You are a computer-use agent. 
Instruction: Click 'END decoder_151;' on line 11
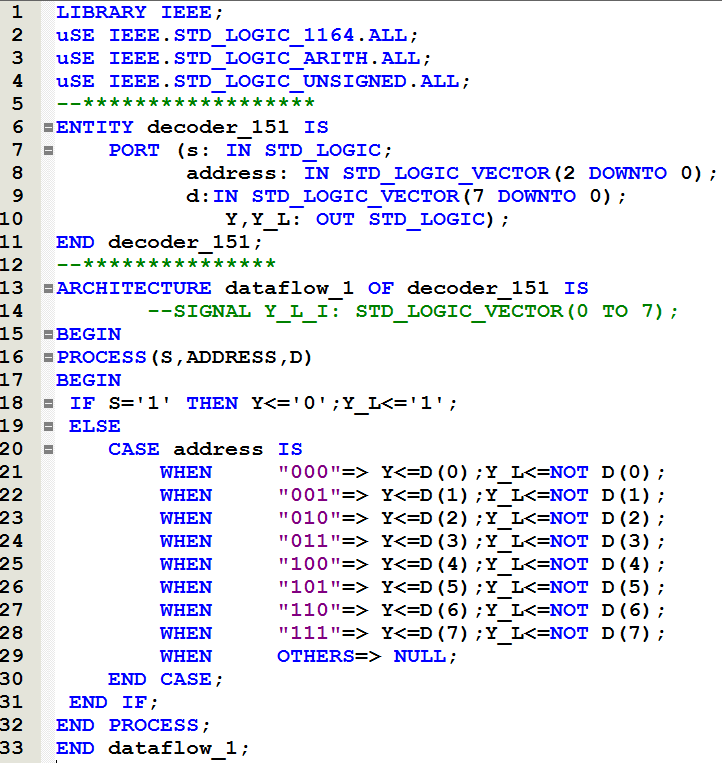160,242
